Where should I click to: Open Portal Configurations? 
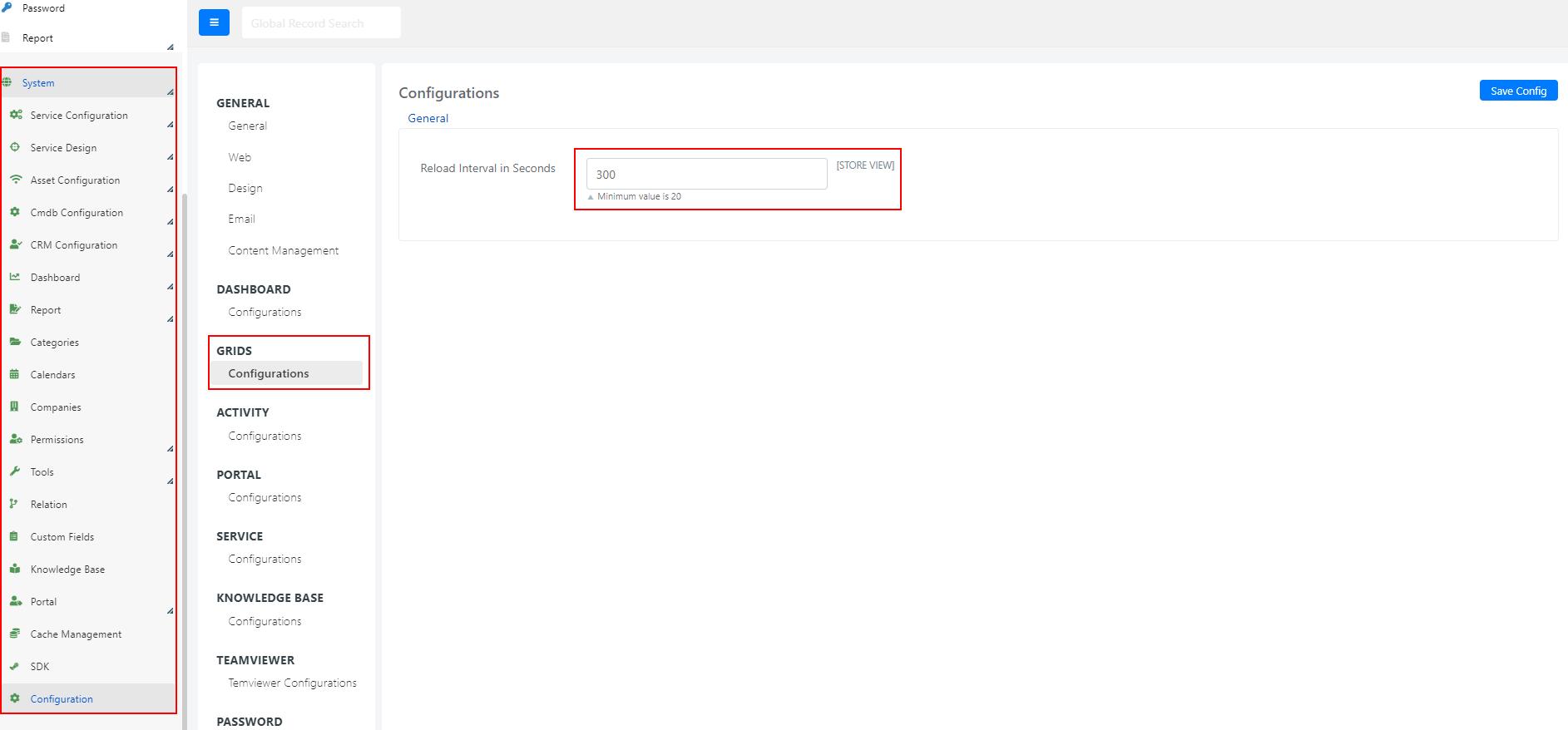(265, 497)
